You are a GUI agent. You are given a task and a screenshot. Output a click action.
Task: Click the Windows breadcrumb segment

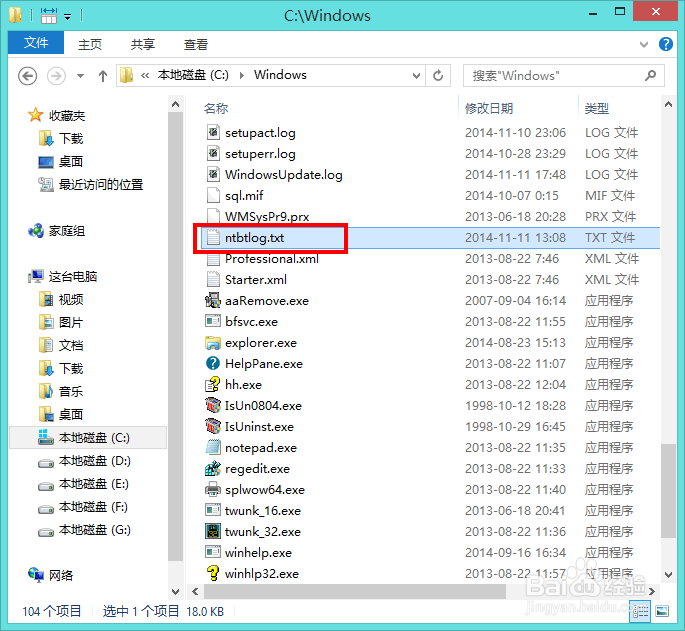(x=280, y=75)
